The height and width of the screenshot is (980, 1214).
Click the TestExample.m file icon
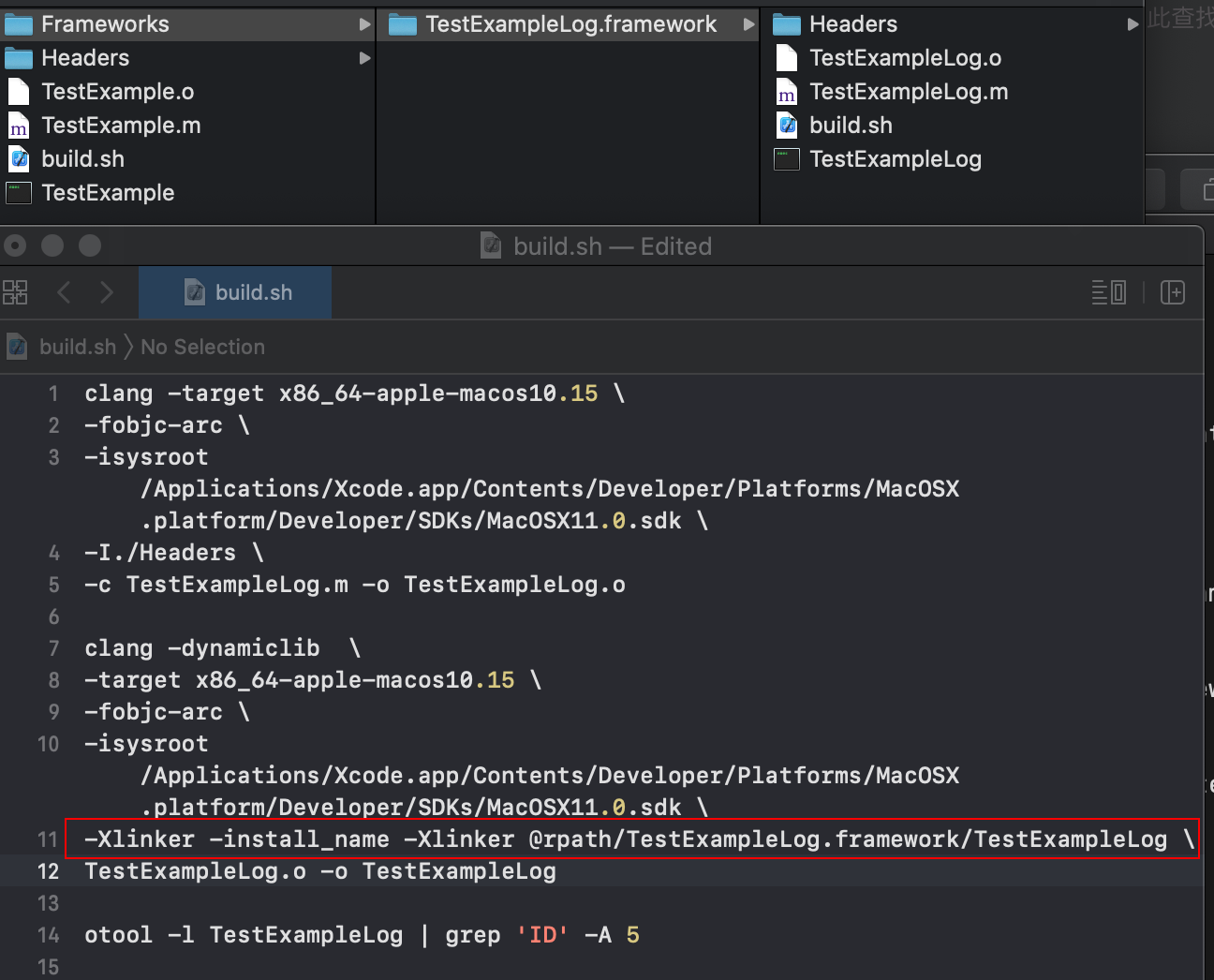[19, 126]
